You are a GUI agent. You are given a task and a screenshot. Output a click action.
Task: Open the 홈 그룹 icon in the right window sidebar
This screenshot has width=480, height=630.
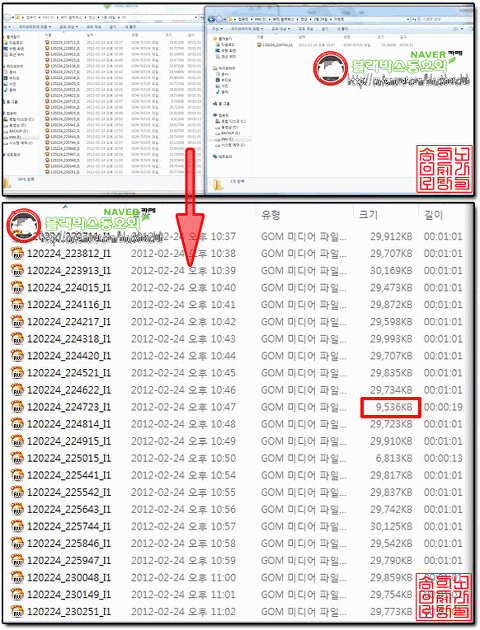pos(215,104)
